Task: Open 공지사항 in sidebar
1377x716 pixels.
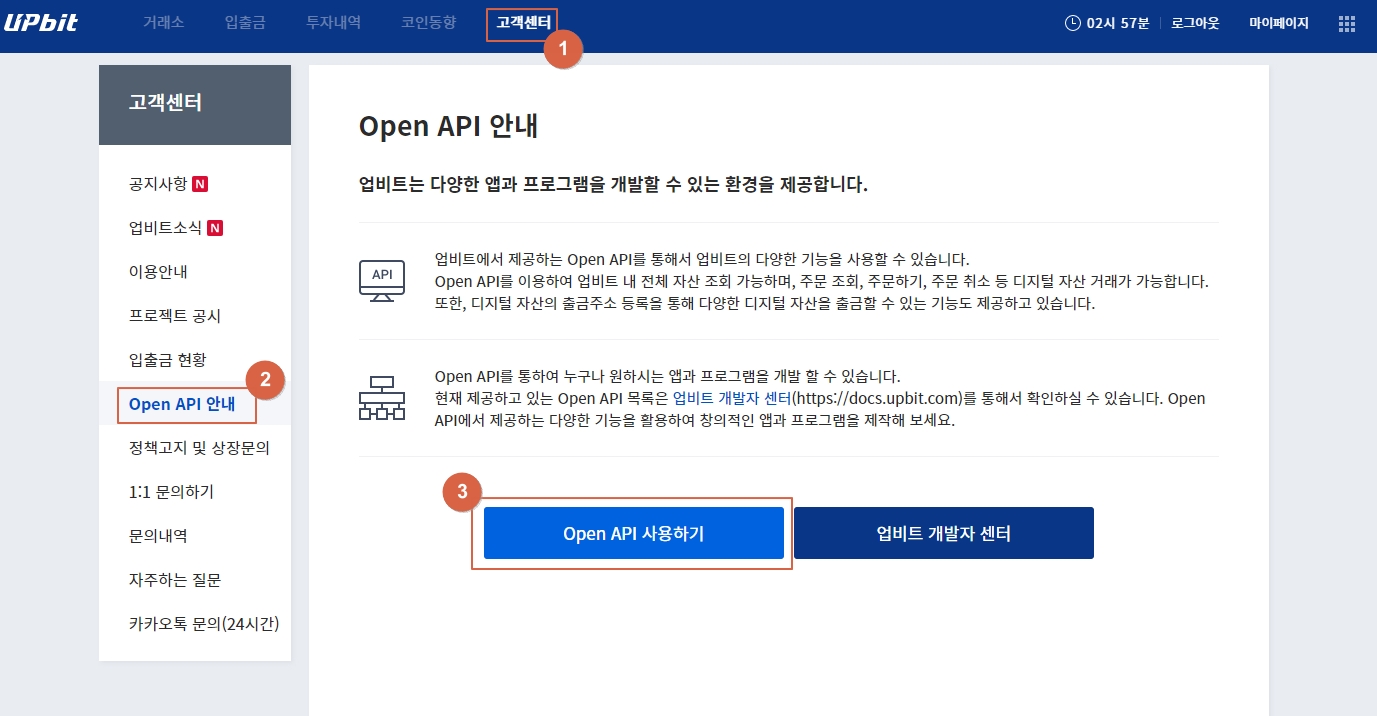Action: (x=158, y=184)
